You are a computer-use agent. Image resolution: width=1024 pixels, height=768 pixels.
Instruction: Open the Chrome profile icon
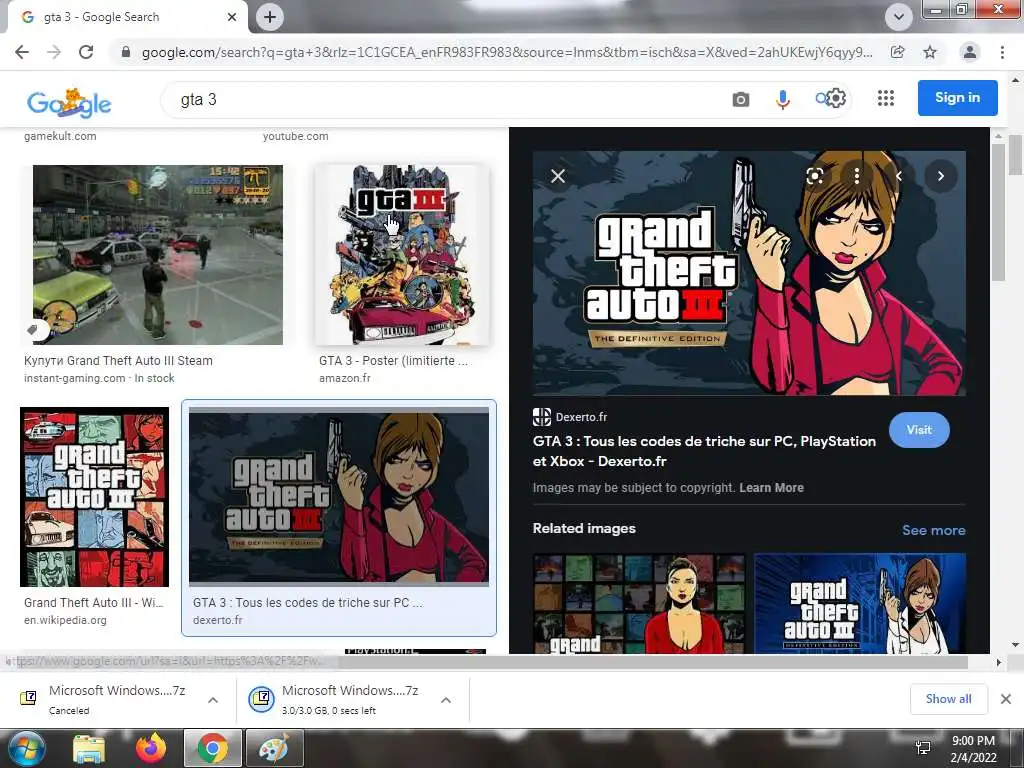[x=970, y=52]
